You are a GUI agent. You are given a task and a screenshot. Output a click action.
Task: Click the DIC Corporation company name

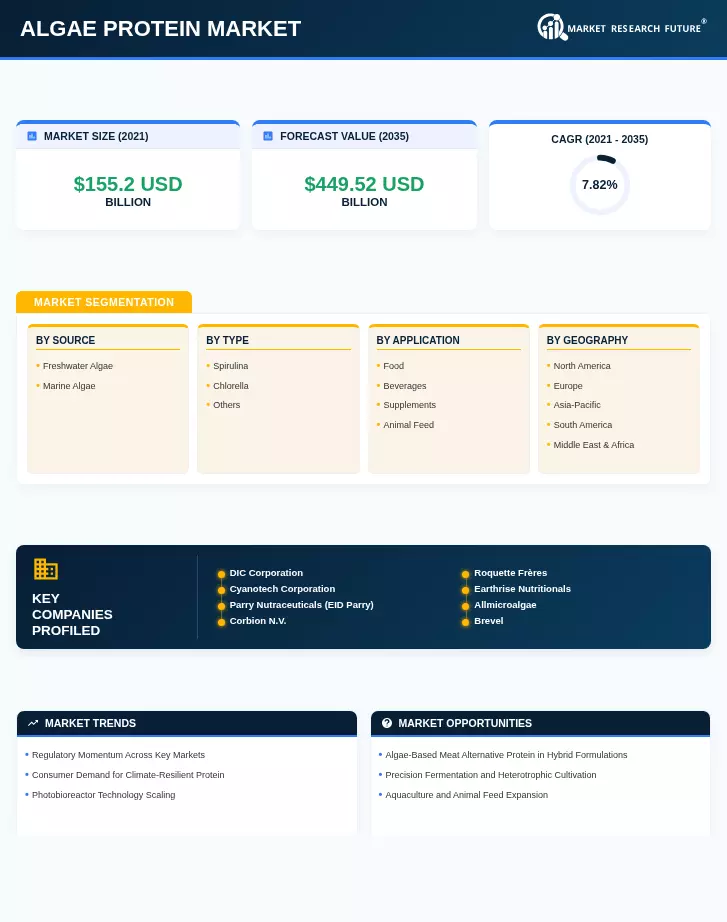coord(266,573)
